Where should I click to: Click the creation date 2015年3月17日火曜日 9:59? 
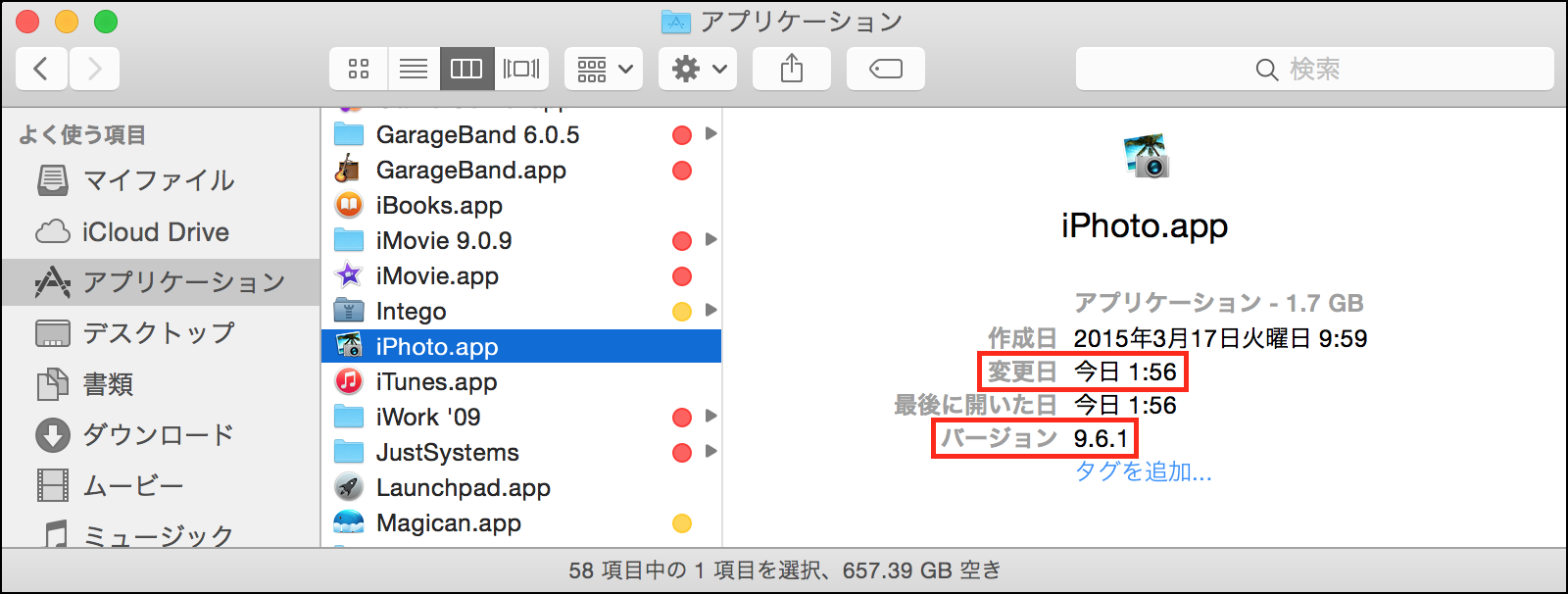[x=1220, y=338]
